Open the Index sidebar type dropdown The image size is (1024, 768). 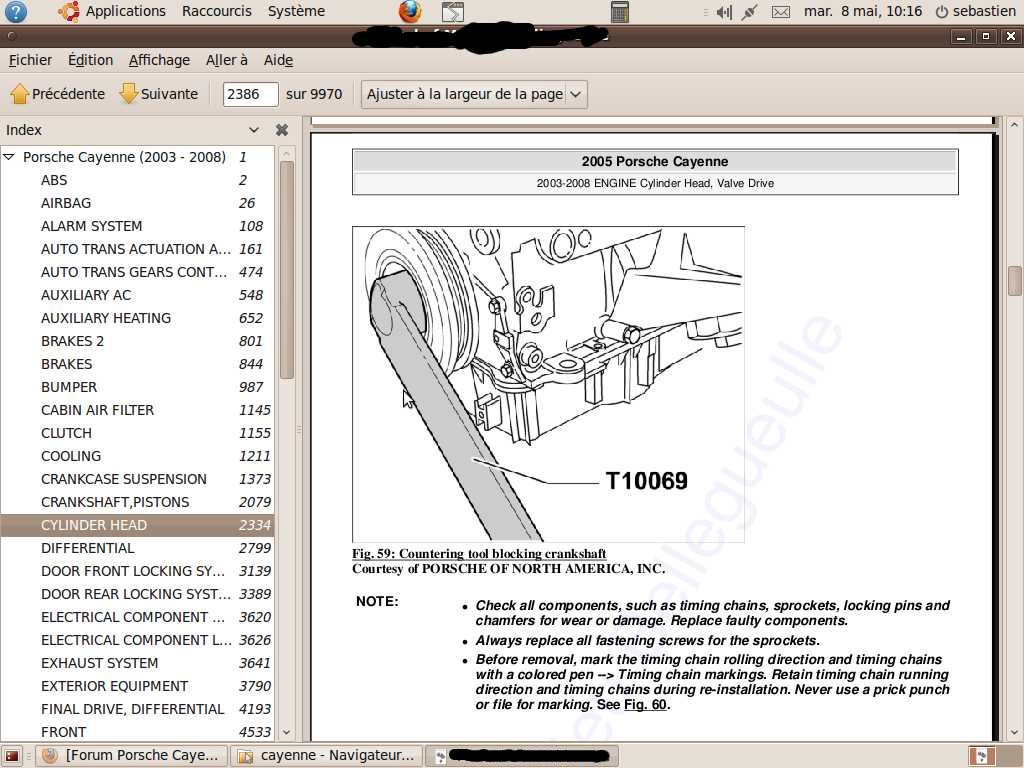click(254, 130)
